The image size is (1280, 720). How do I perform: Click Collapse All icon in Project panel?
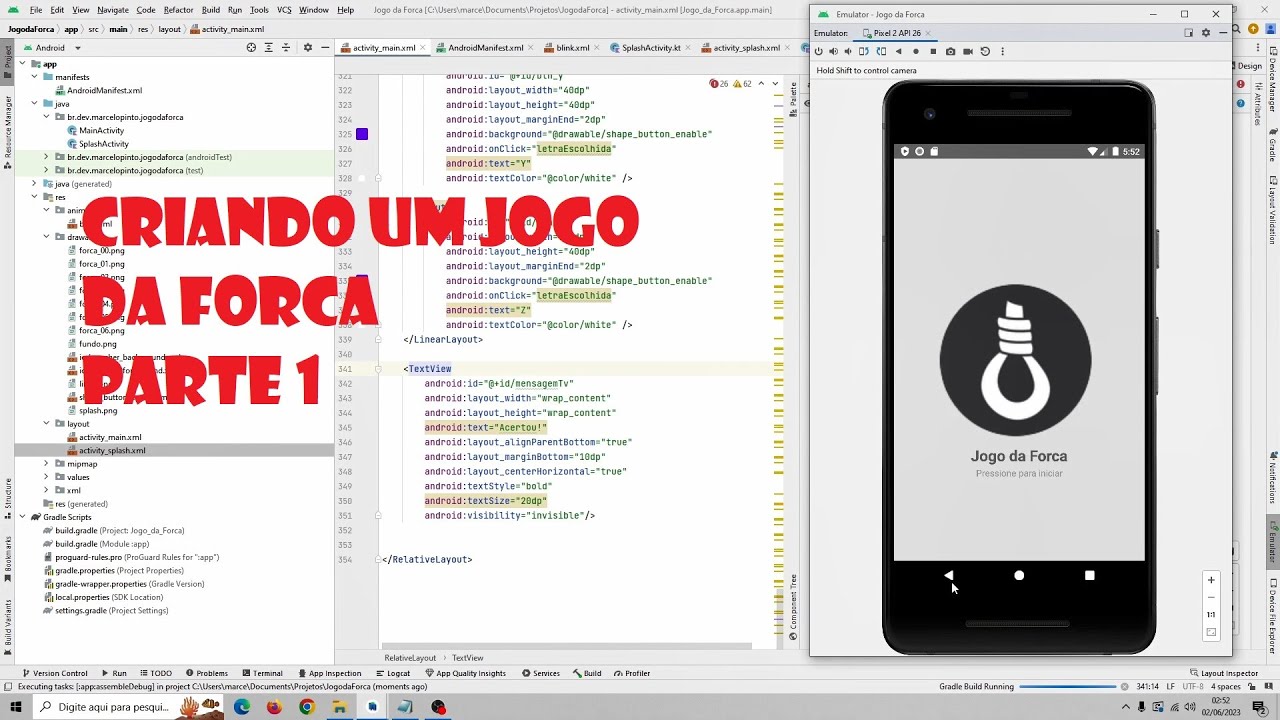click(285, 47)
